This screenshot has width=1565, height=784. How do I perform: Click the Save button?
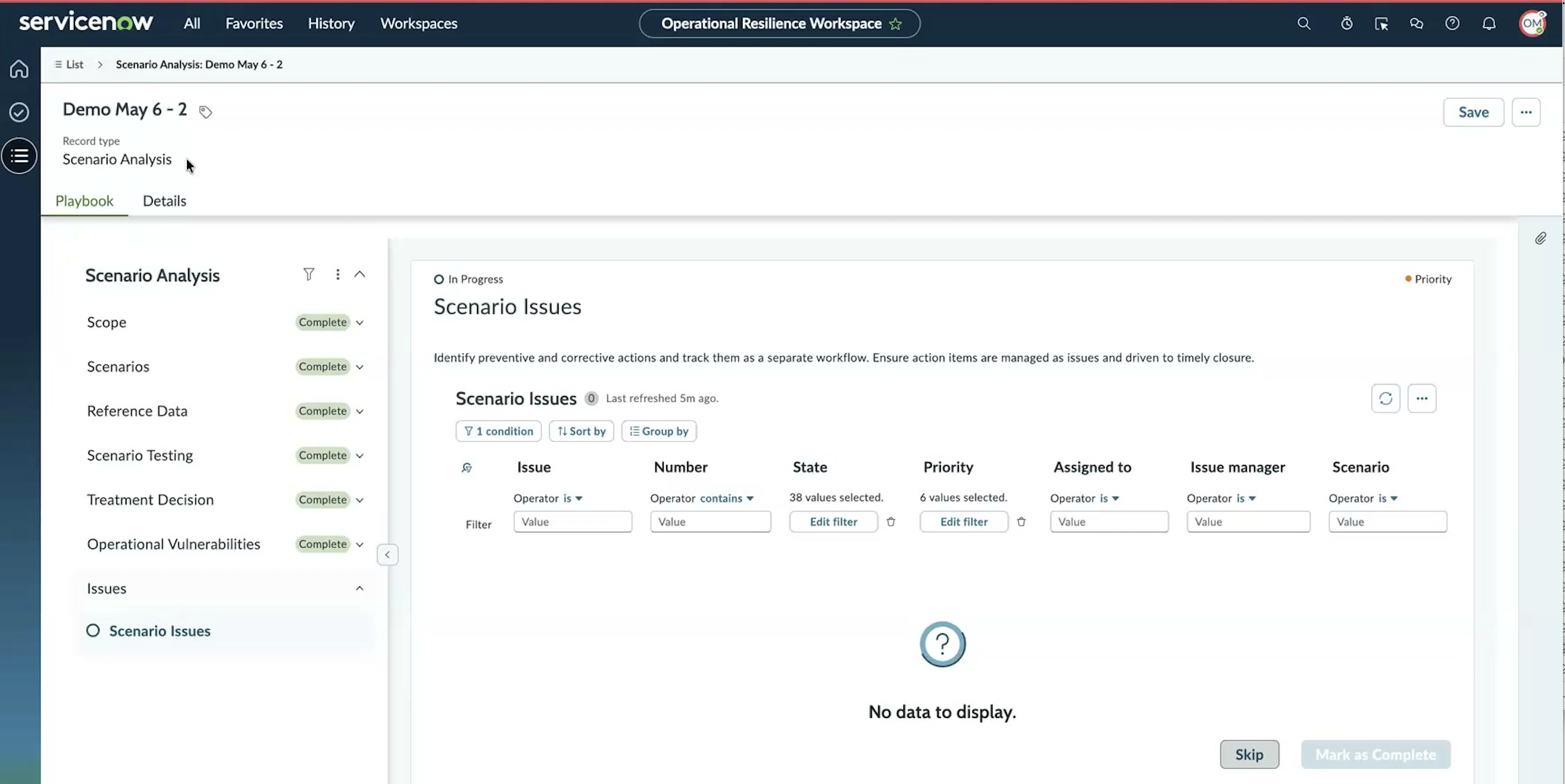click(1473, 112)
